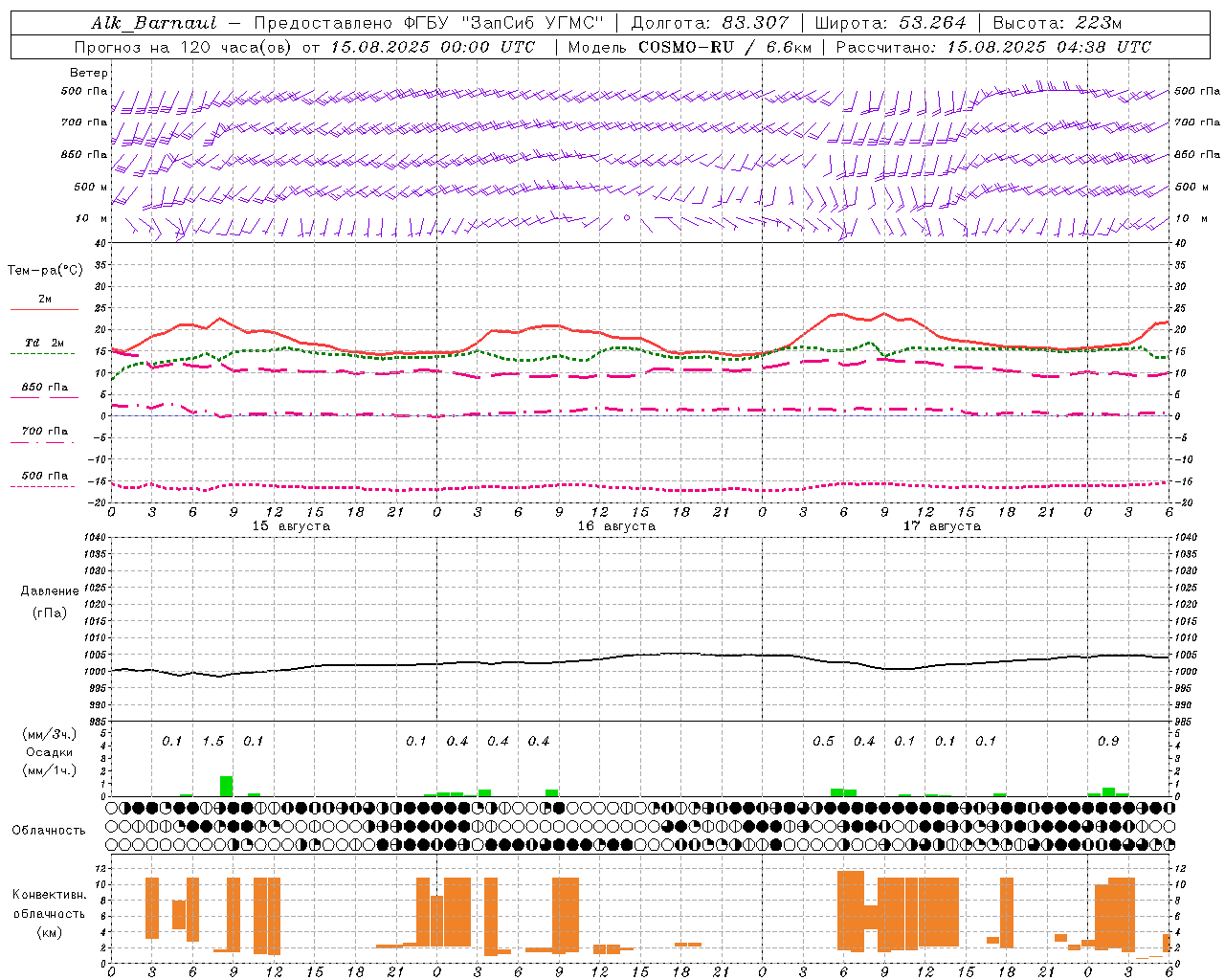Click the 17 августа date label
Viewport: 1225px width, 980px height.
(942, 526)
